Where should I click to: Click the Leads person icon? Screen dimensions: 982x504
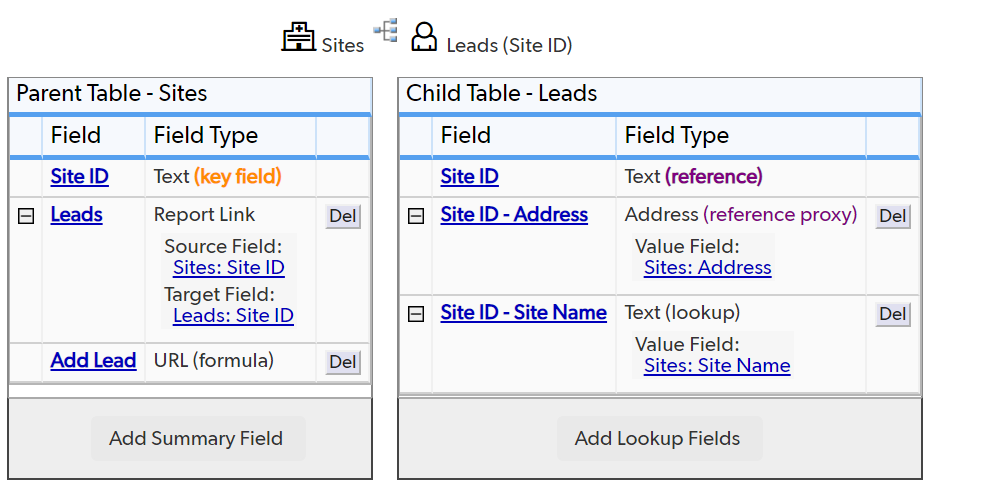click(424, 36)
